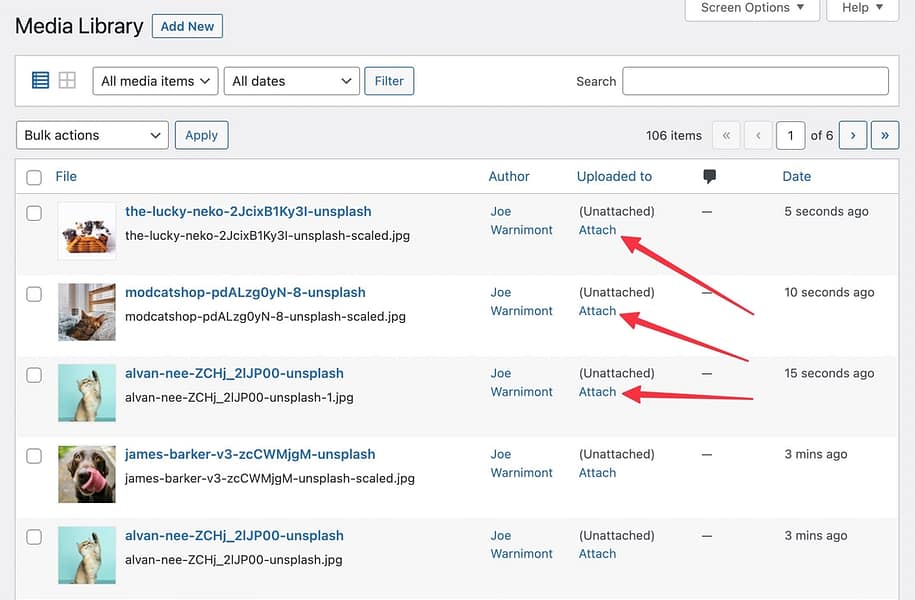Open the modcatshop image thumbnail

[x=86, y=311]
